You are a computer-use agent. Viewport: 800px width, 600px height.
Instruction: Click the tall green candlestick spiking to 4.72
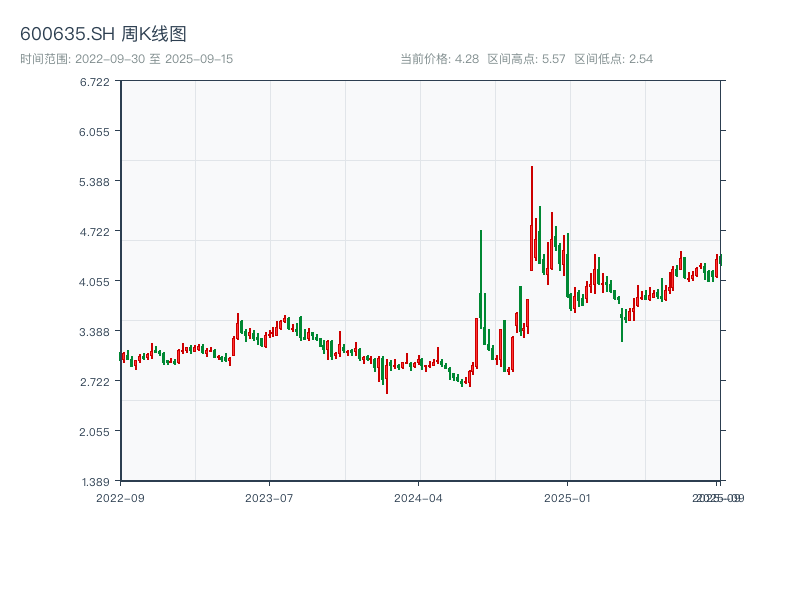coord(481,280)
